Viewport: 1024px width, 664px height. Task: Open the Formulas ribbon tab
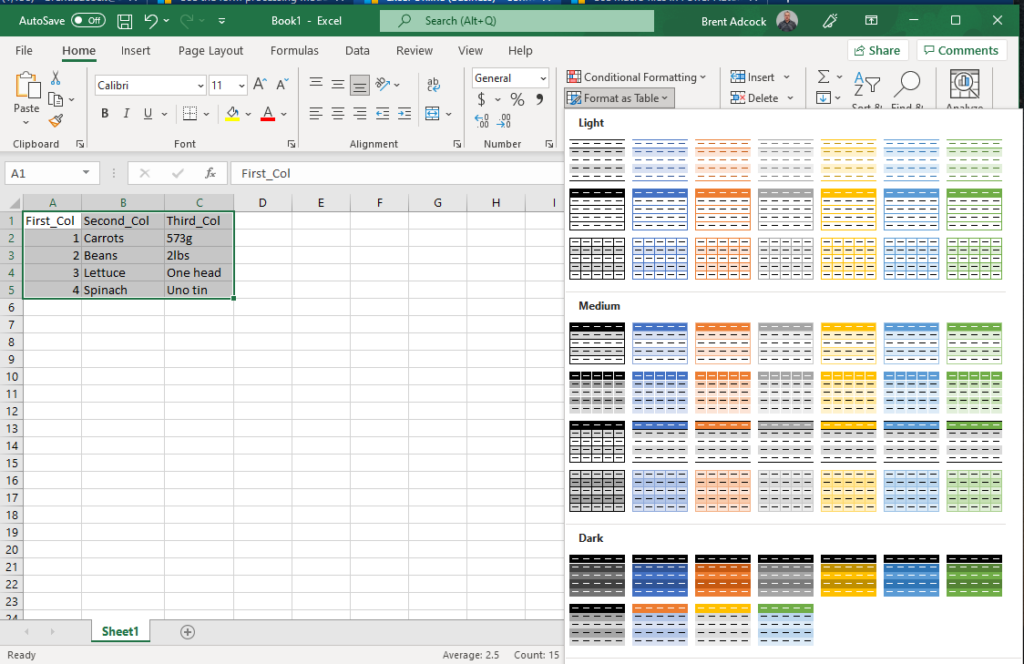point(294,51)
